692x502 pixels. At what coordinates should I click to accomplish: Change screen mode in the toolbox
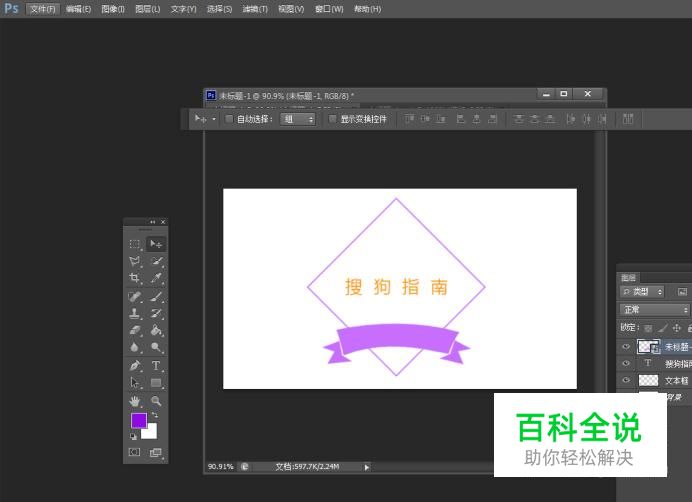156,453
